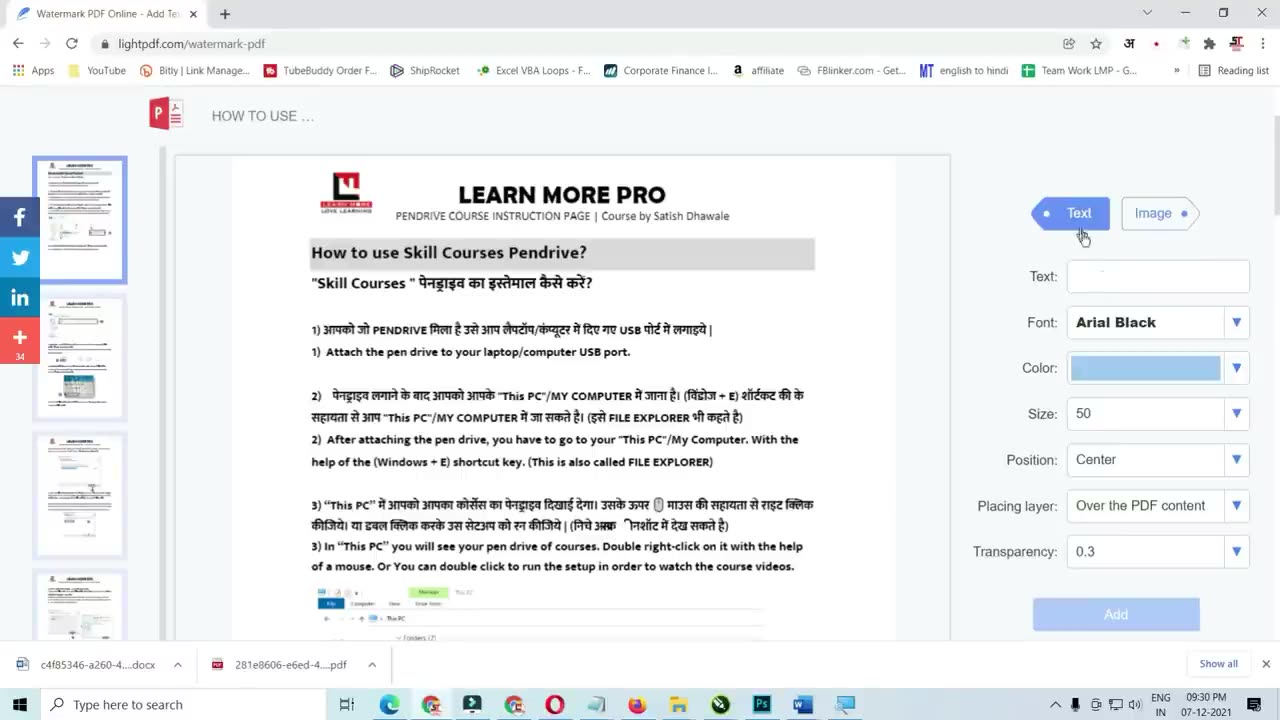Open the Position dropdown showing Center
1280x720 pixels.
(x=1158, y=459)
